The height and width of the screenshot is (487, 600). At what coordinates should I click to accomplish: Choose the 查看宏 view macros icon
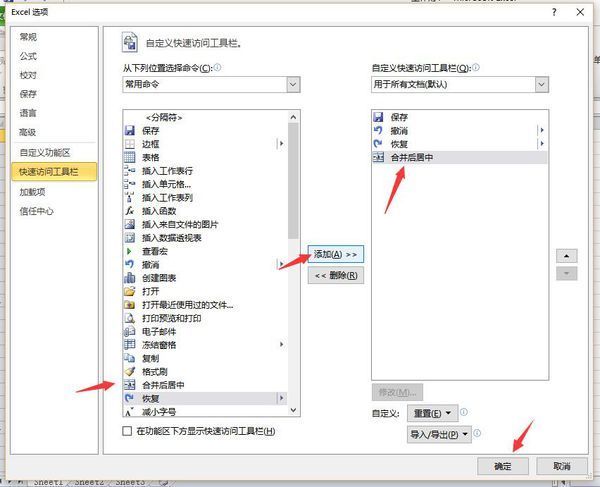pyautogui.click(x=130, y=251)
